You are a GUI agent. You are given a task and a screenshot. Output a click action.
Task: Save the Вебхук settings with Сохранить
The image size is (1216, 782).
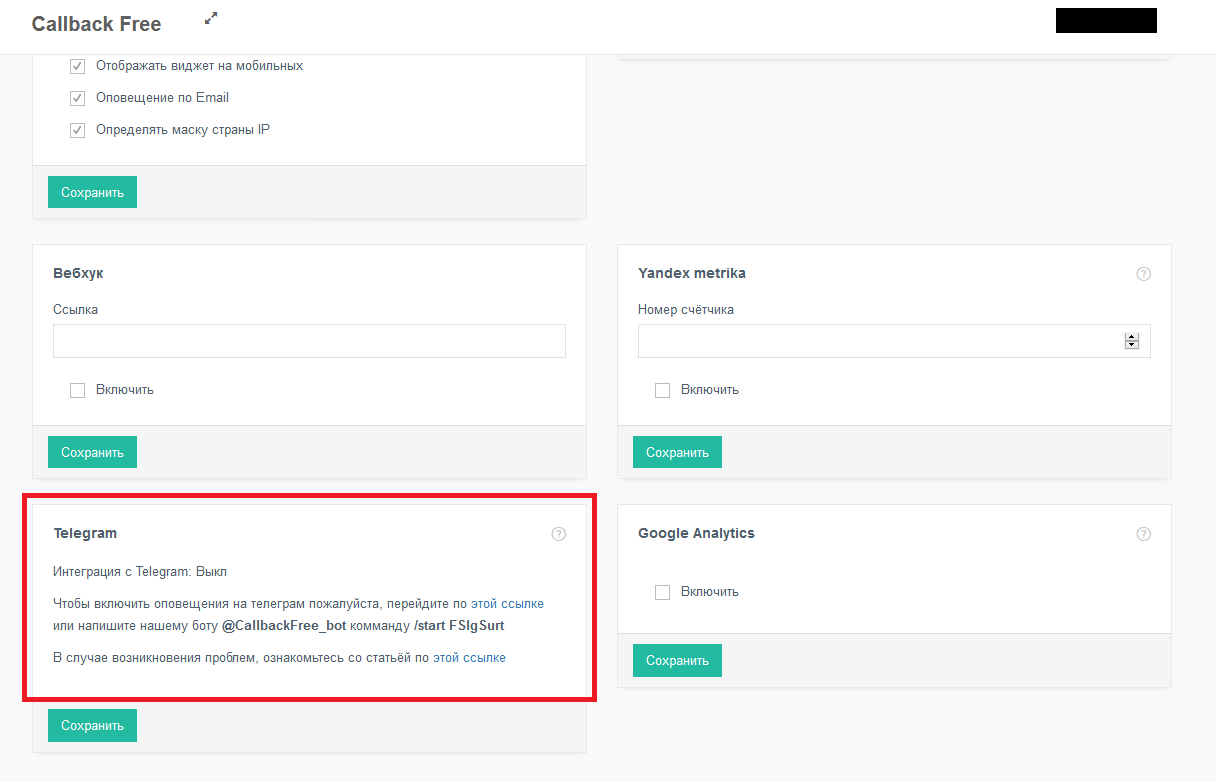click(92, 452)
